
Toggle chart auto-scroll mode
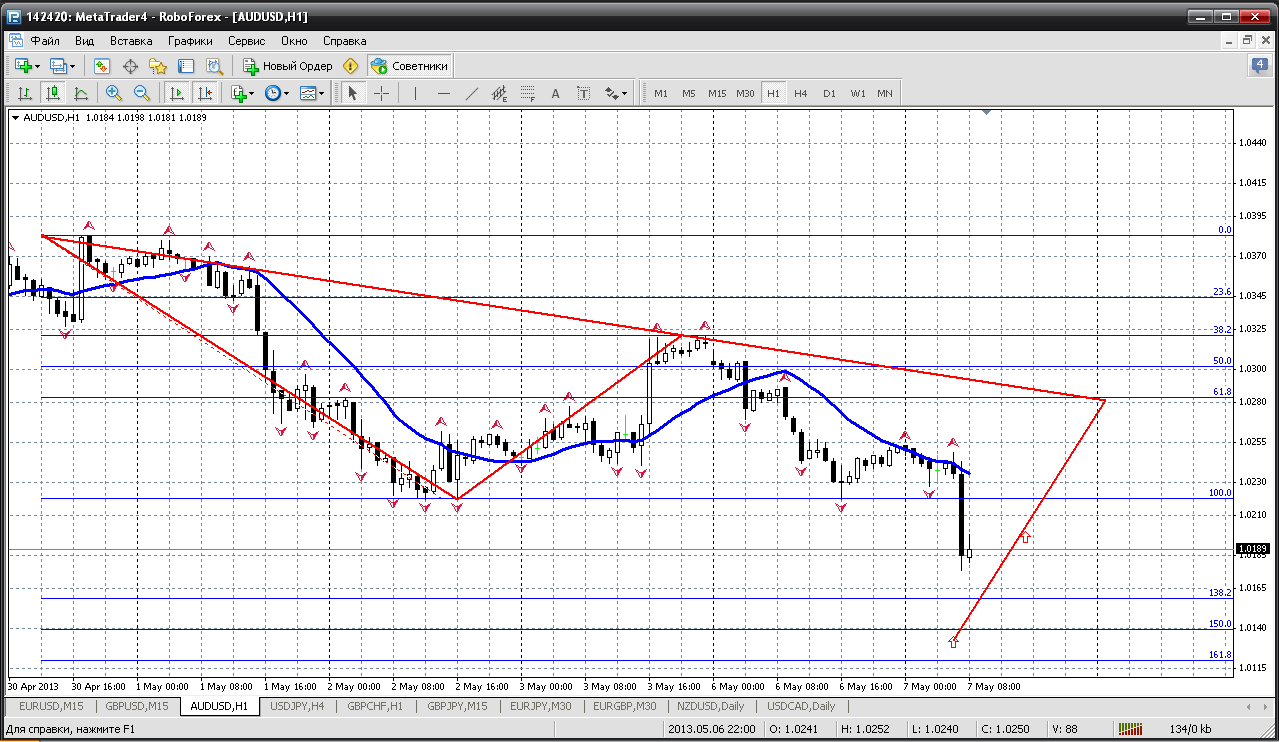tap(177, 93)
